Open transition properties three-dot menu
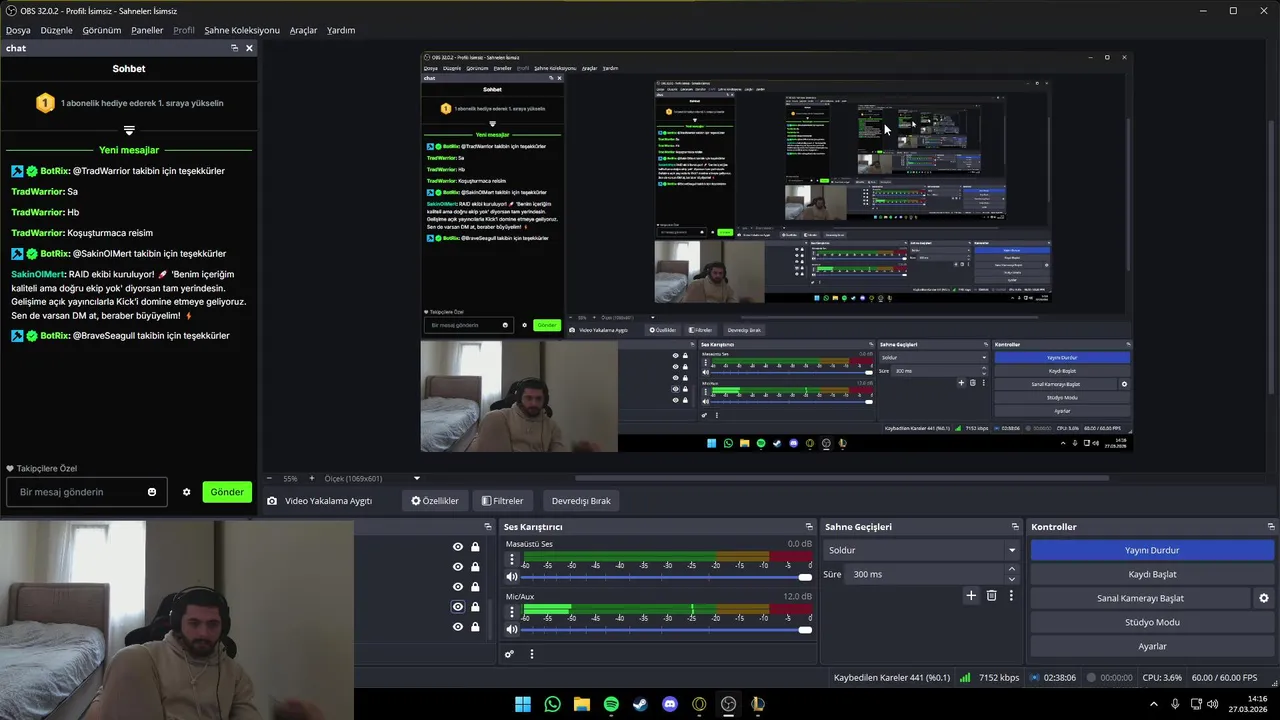This screenshot has height=720, width=1280. pyautogui.click(x=1011, y=595)
